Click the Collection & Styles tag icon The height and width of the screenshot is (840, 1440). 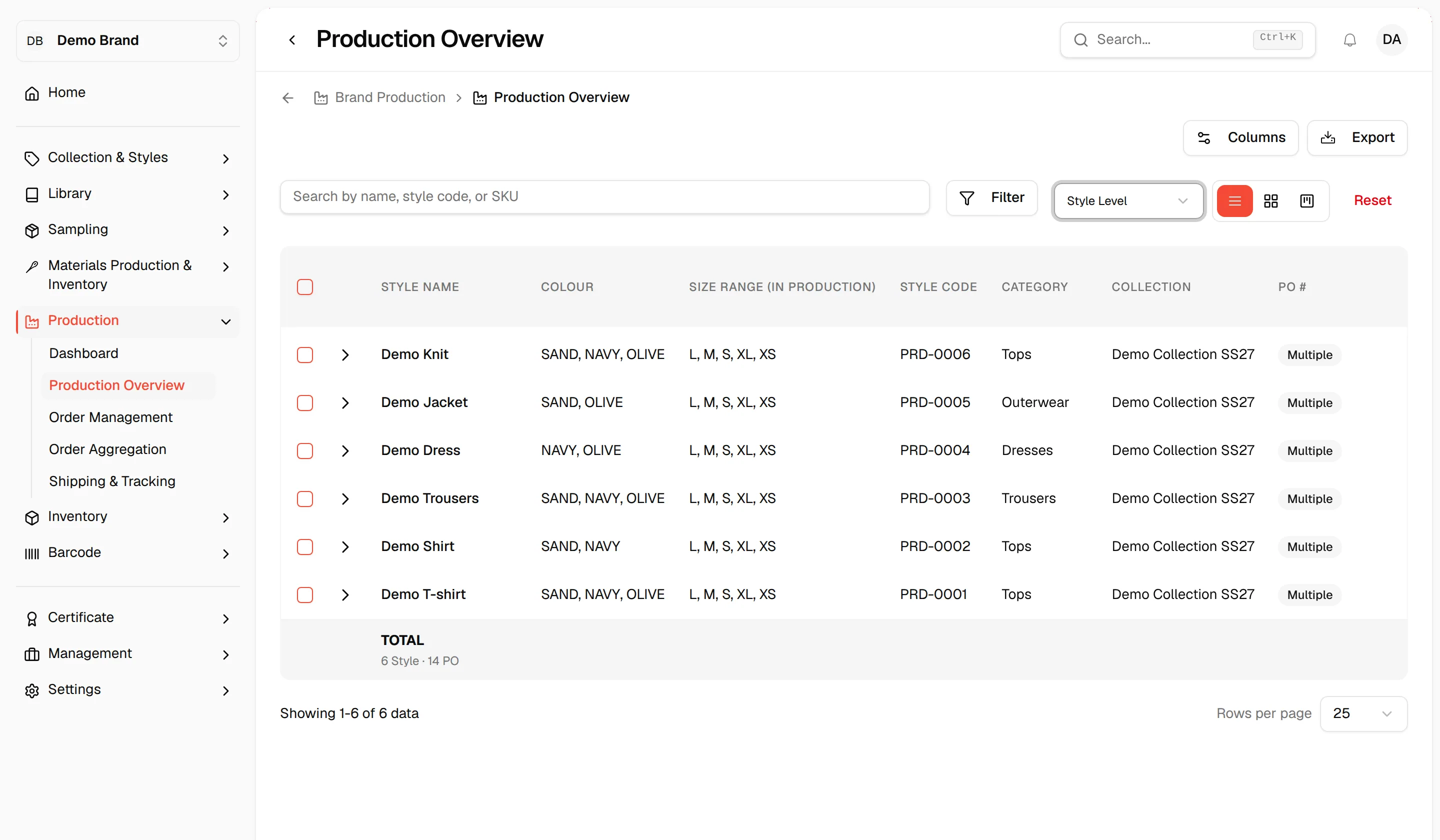point(32,158)
